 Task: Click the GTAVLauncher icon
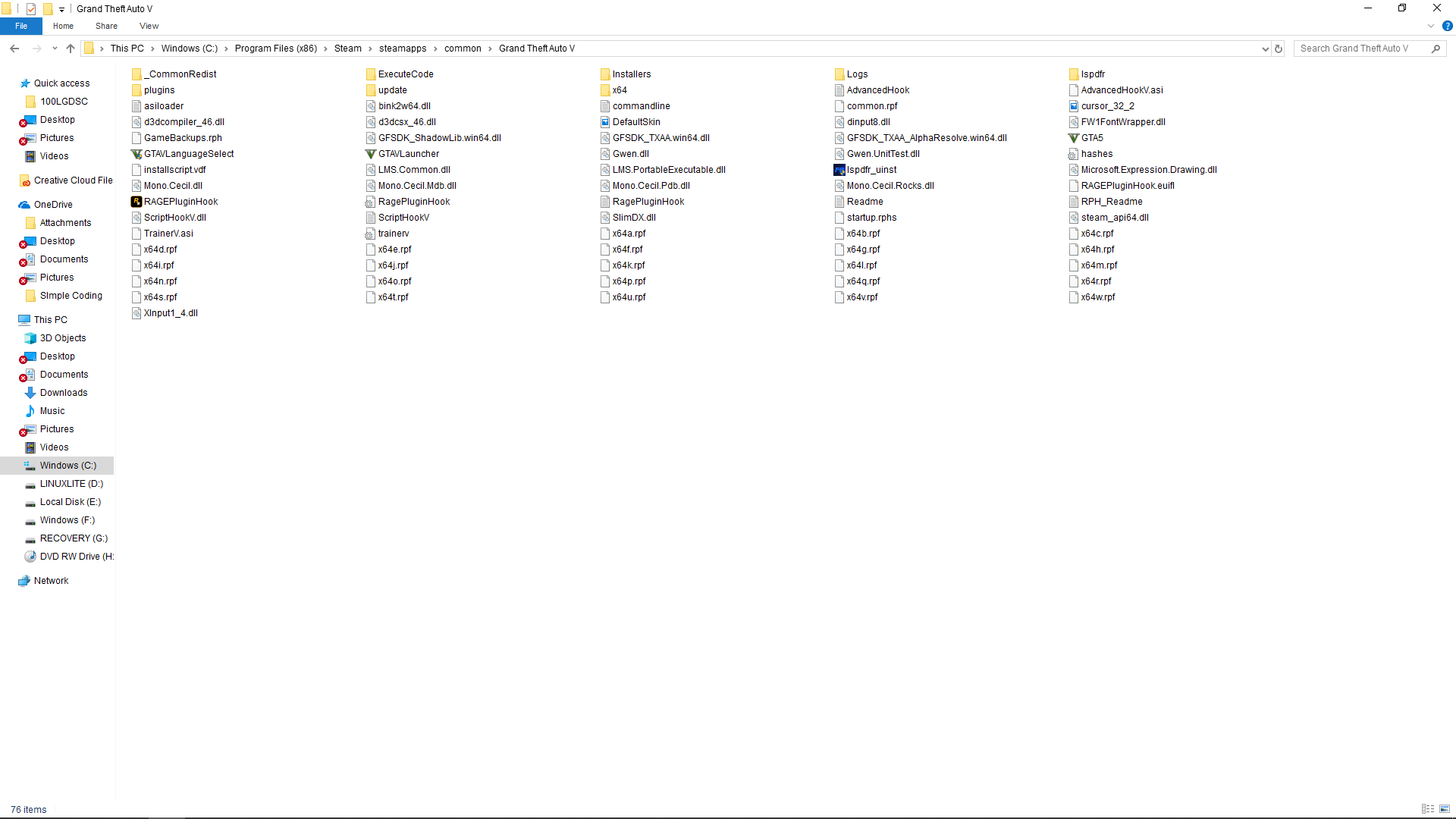(370, 154)
